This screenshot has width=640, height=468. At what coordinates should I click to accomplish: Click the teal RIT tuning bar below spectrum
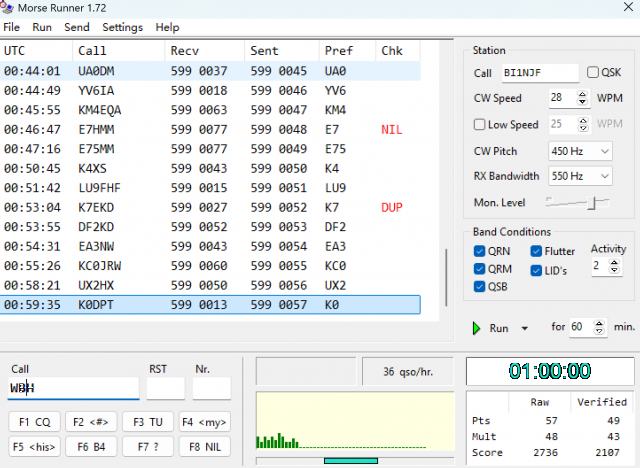[x=351, y=461]
